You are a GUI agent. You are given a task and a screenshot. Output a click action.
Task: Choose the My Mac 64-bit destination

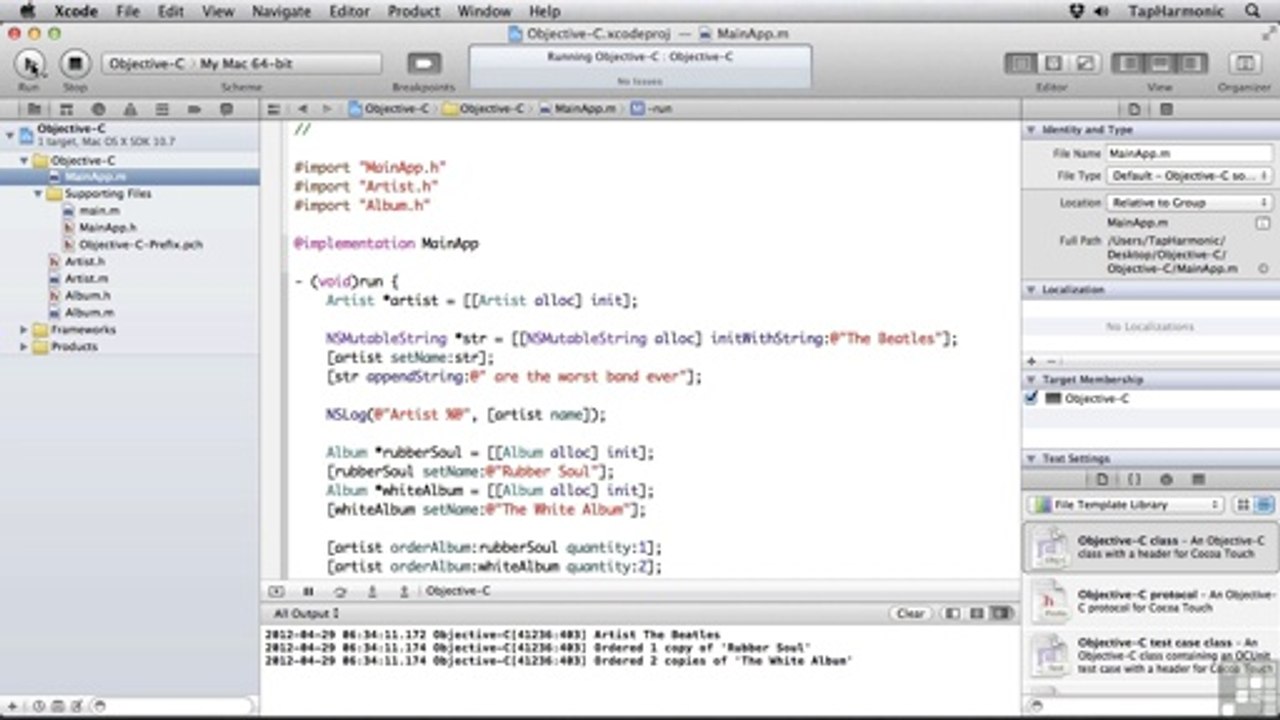pos(246,64)
